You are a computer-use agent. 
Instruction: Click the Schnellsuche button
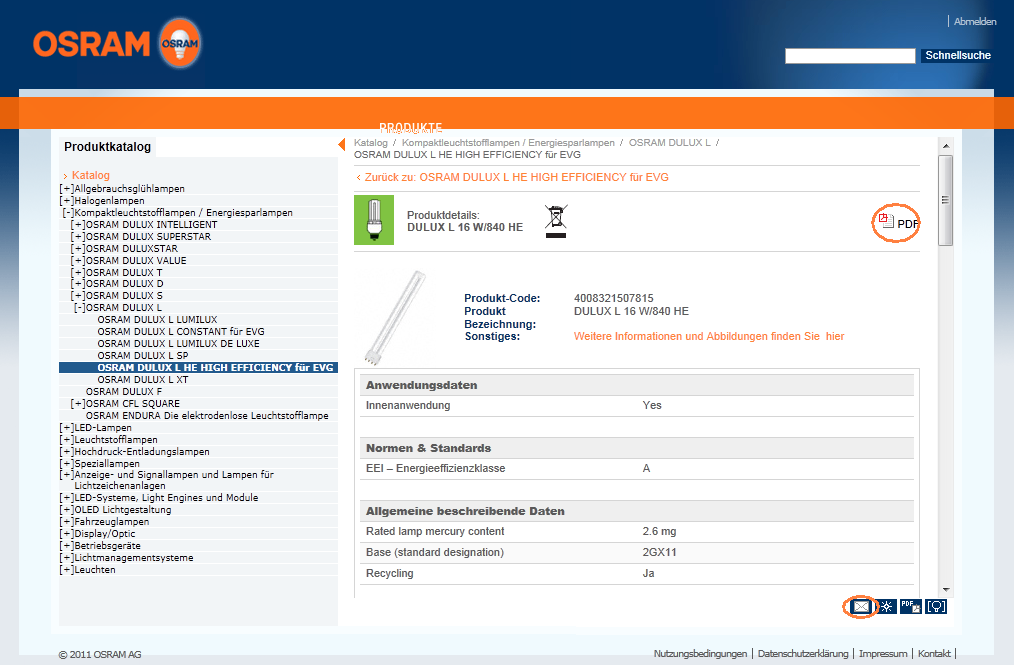[x=958, y=56]
